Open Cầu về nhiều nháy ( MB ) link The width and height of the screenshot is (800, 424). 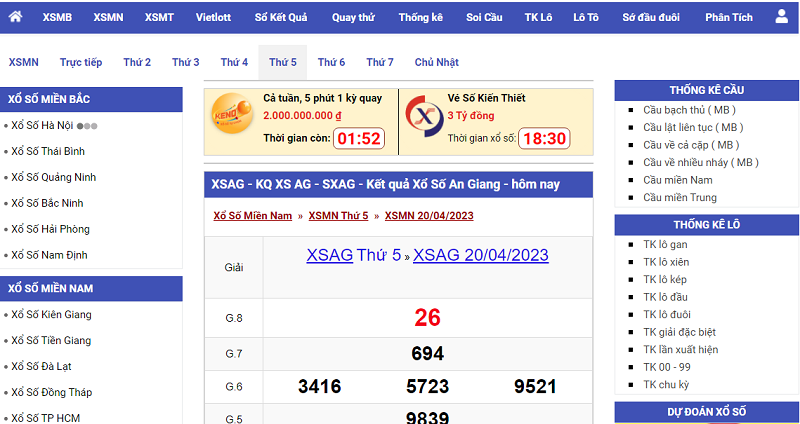tap(701, 162)
